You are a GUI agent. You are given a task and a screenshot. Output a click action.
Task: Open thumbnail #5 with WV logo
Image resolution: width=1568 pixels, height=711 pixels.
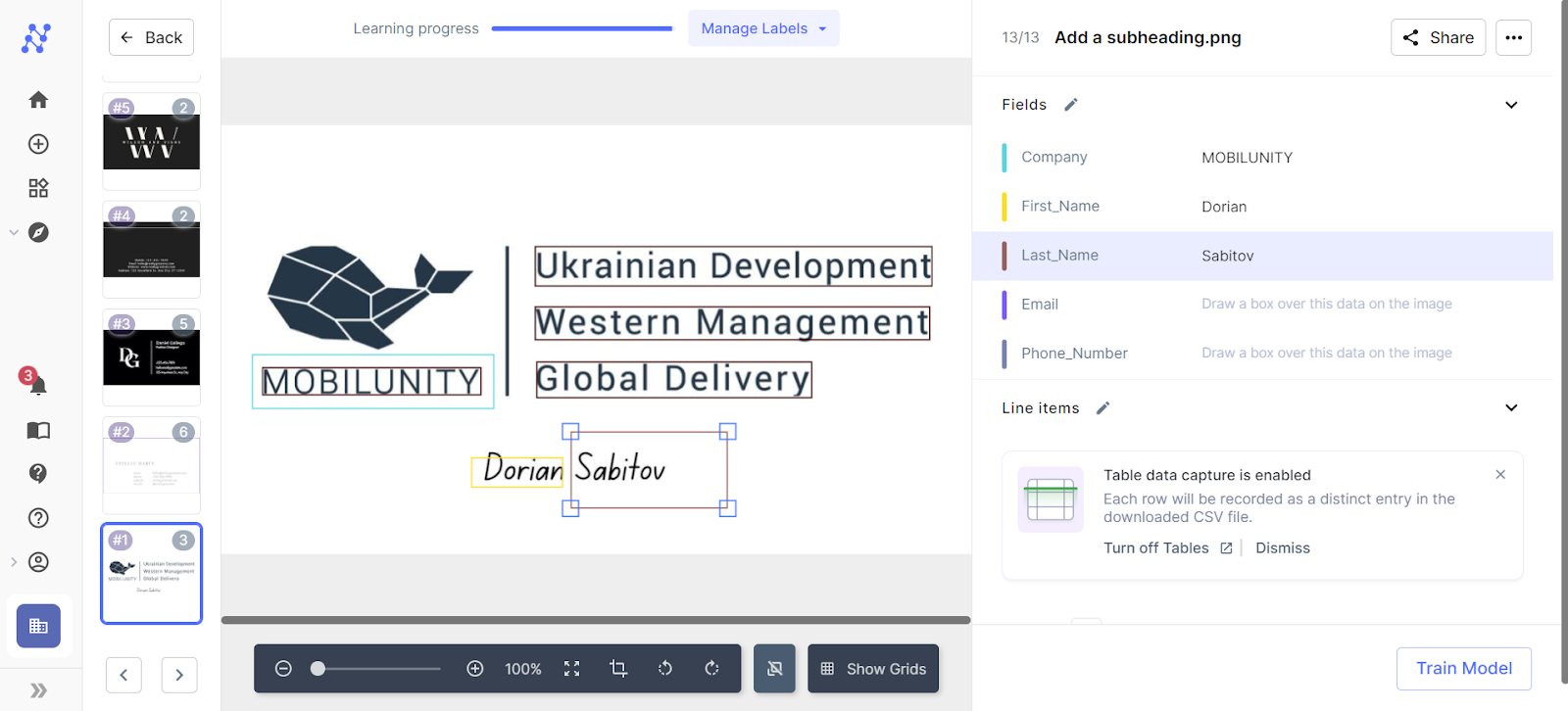click(x=152, y=141)
